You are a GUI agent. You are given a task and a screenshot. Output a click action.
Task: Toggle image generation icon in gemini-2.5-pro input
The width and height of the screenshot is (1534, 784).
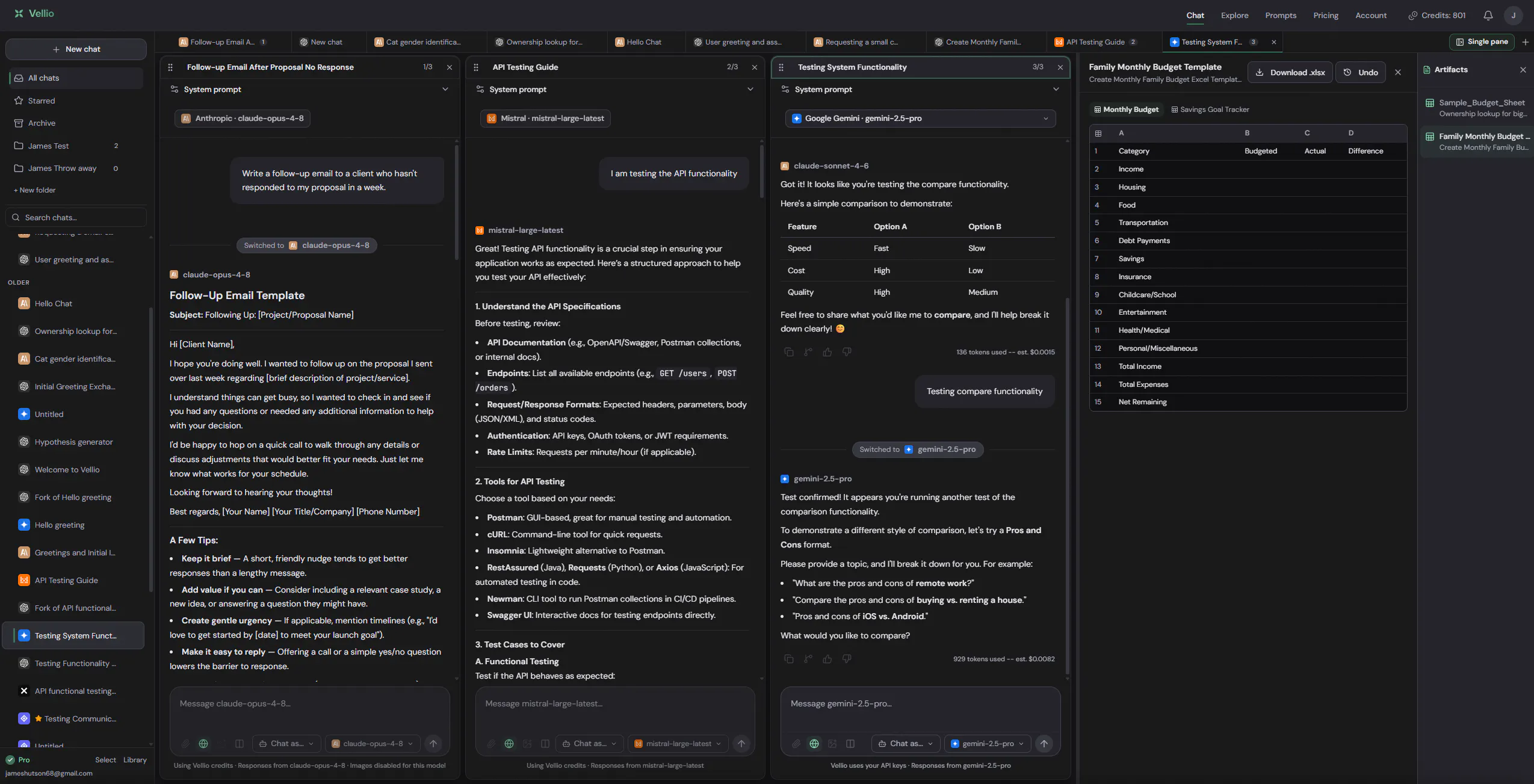pos(832,744)
